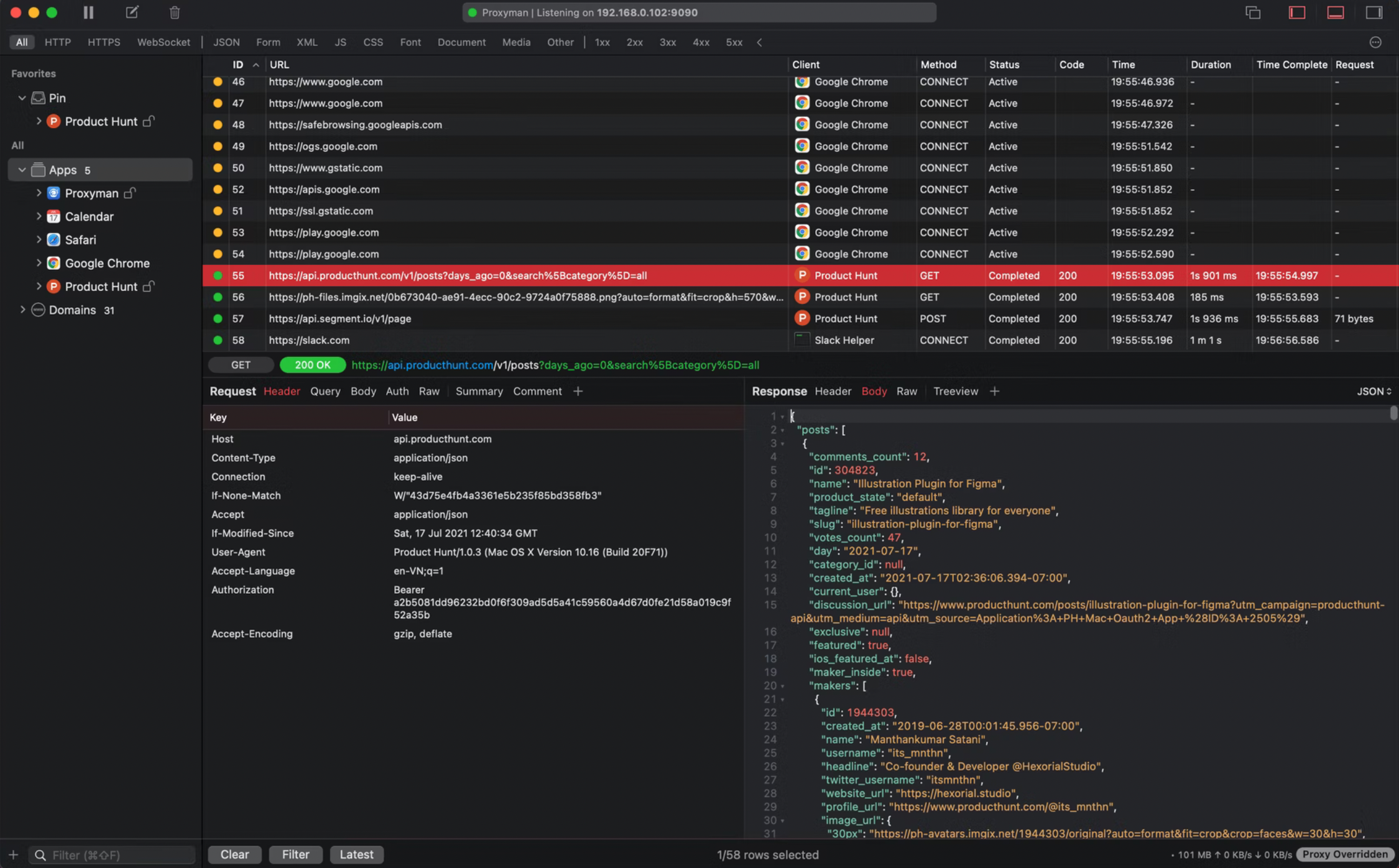Viewport: 1399px width, 868px height.
Task: Expand the Domains group
Action: pos(22,310)
